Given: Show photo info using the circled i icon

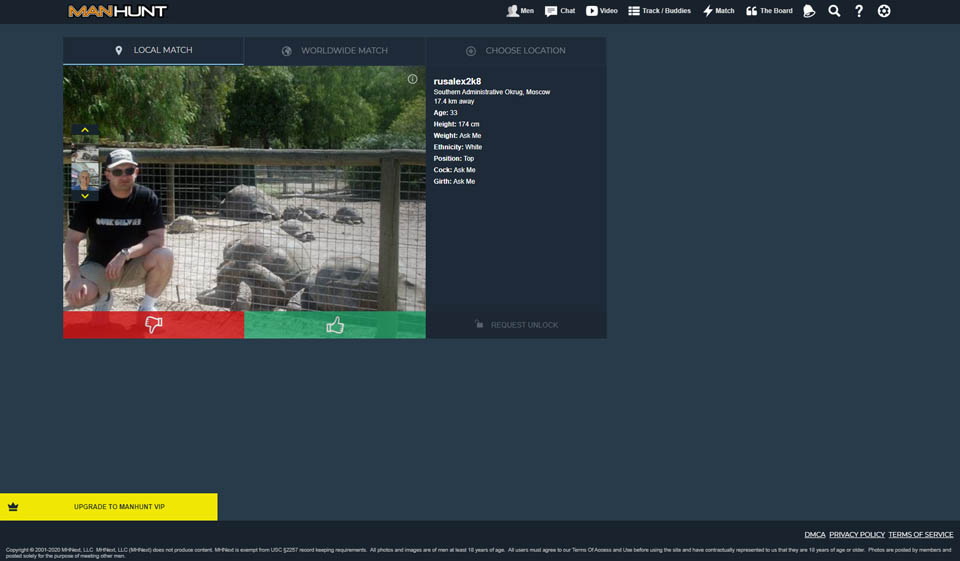Looking at the screenshot, I should pyautogui.click(x=412, y=79).
